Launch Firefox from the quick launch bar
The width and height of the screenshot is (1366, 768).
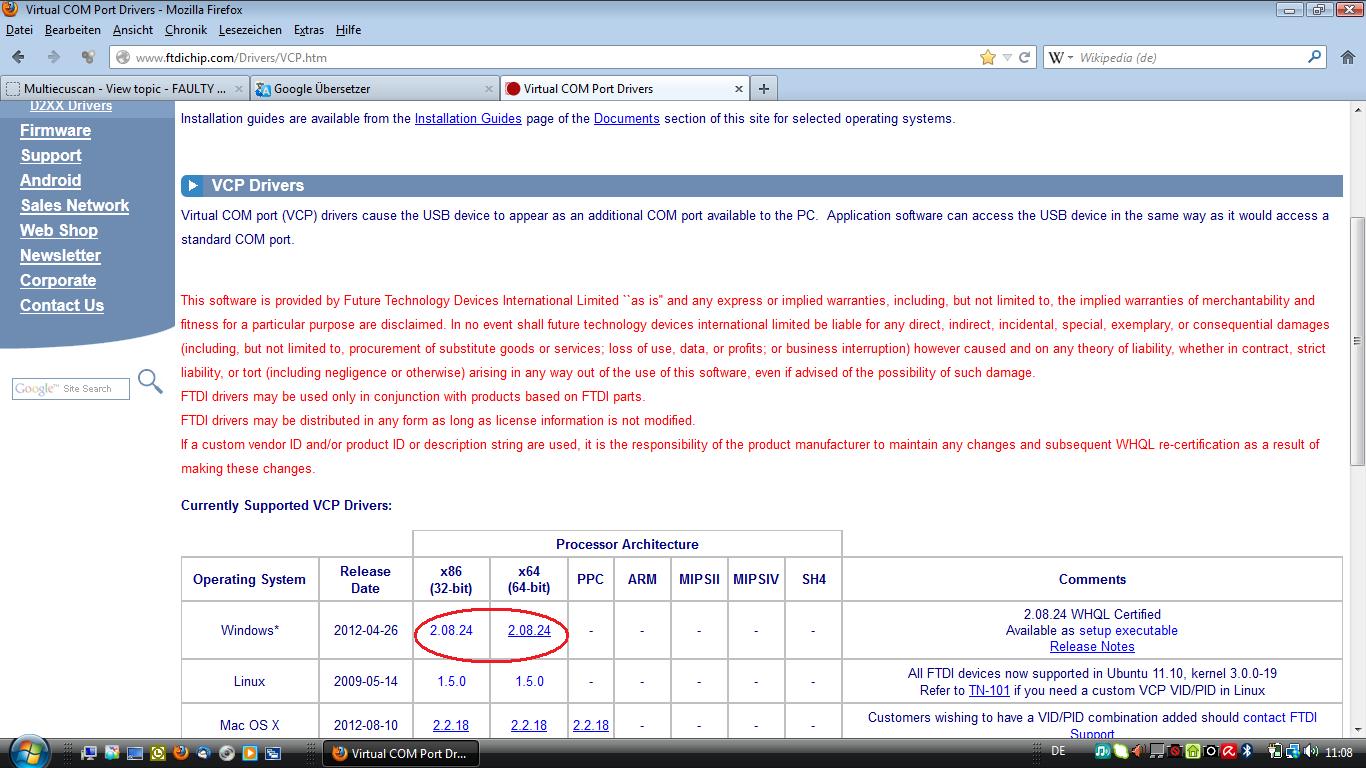(181, 753)
